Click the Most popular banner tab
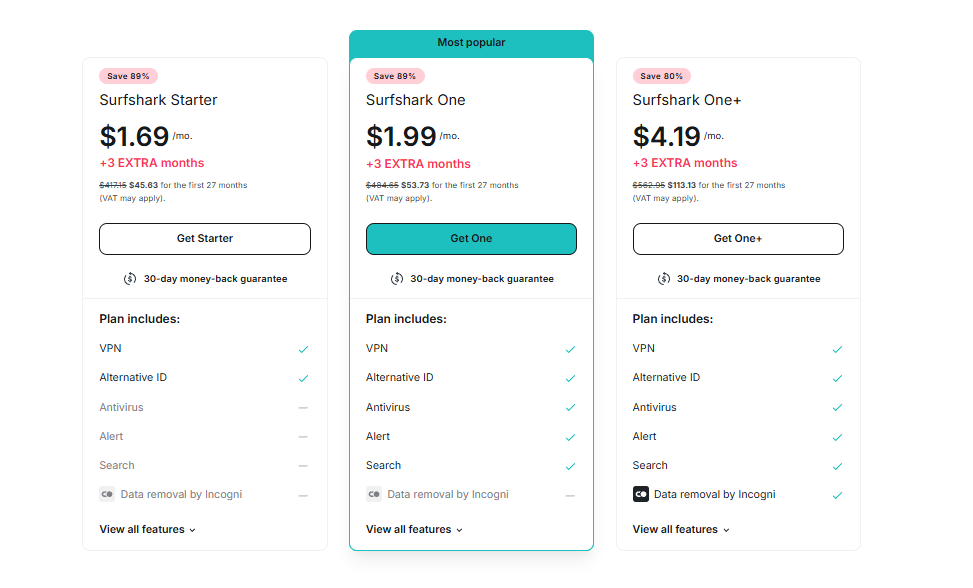Screen dimensions: 973x588 [471, 43]
